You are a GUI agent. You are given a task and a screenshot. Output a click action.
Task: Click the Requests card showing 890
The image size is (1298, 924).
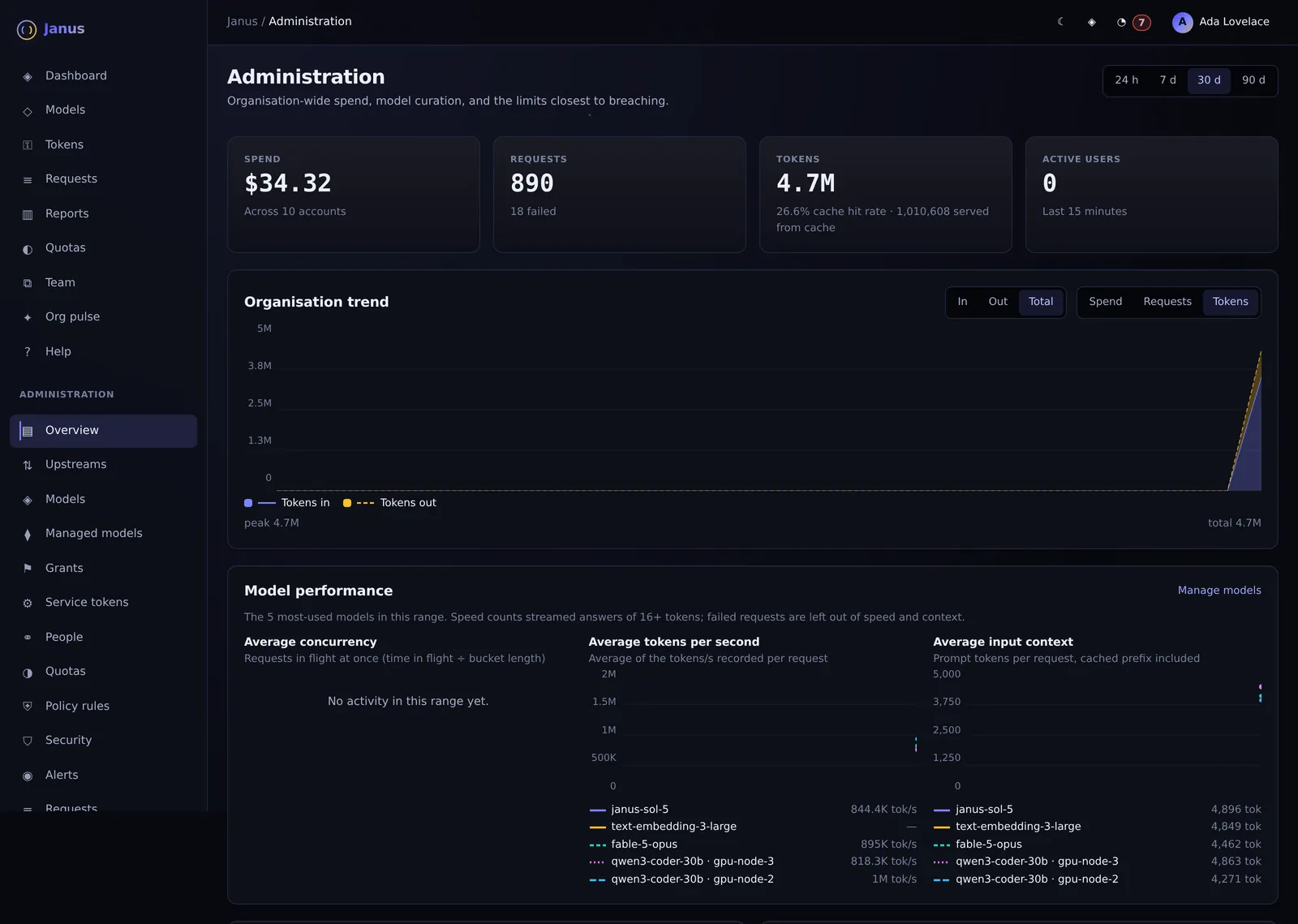point(620,195)
